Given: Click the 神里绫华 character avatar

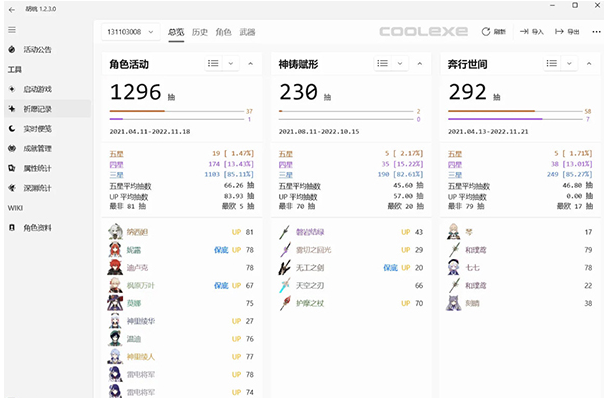Looking at the screenshot, I should pos(115,321).
